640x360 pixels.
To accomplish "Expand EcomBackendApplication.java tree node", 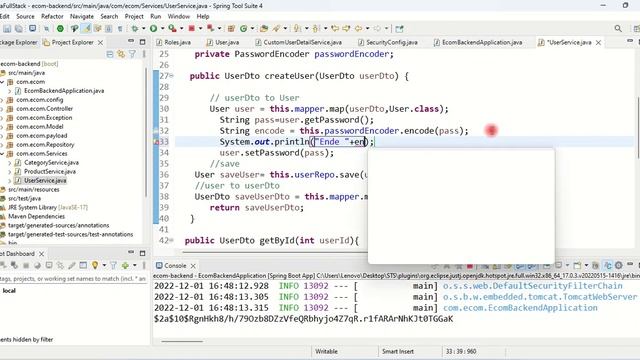I will pyautogui.click(x=9, y=91).
